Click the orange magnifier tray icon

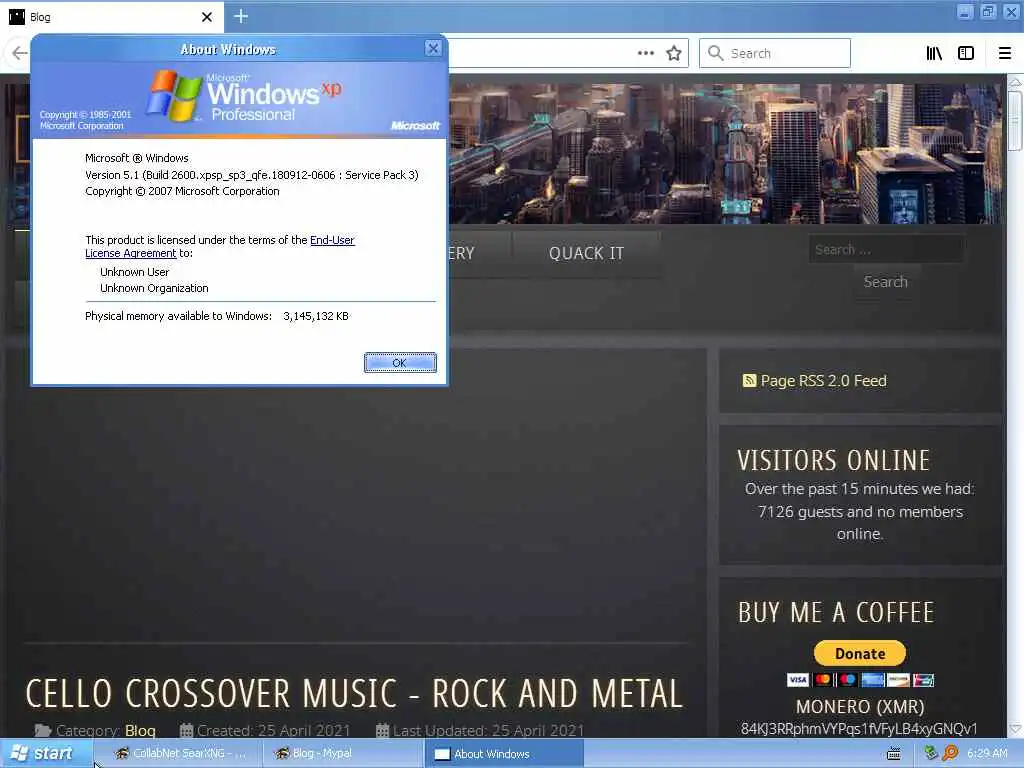(951, 753)
